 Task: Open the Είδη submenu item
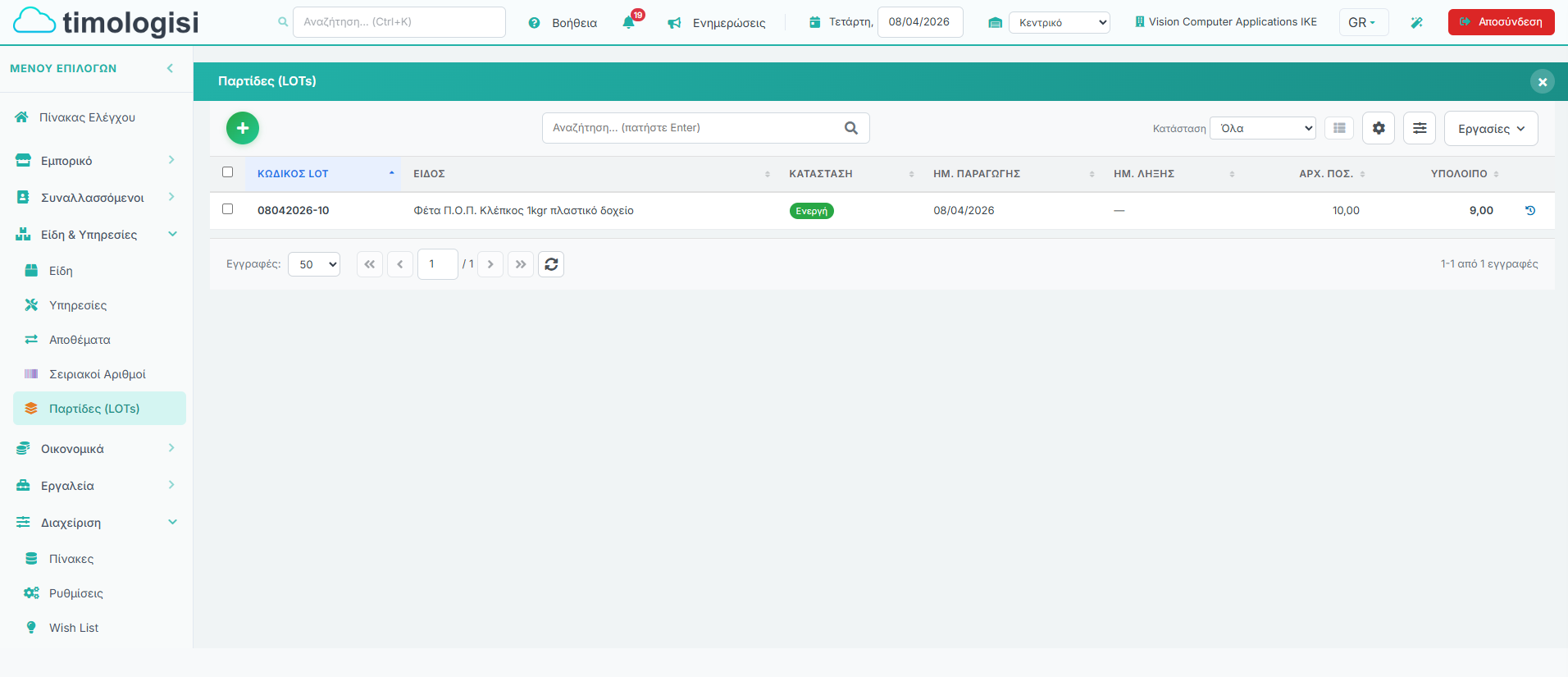tap(99, 271)
